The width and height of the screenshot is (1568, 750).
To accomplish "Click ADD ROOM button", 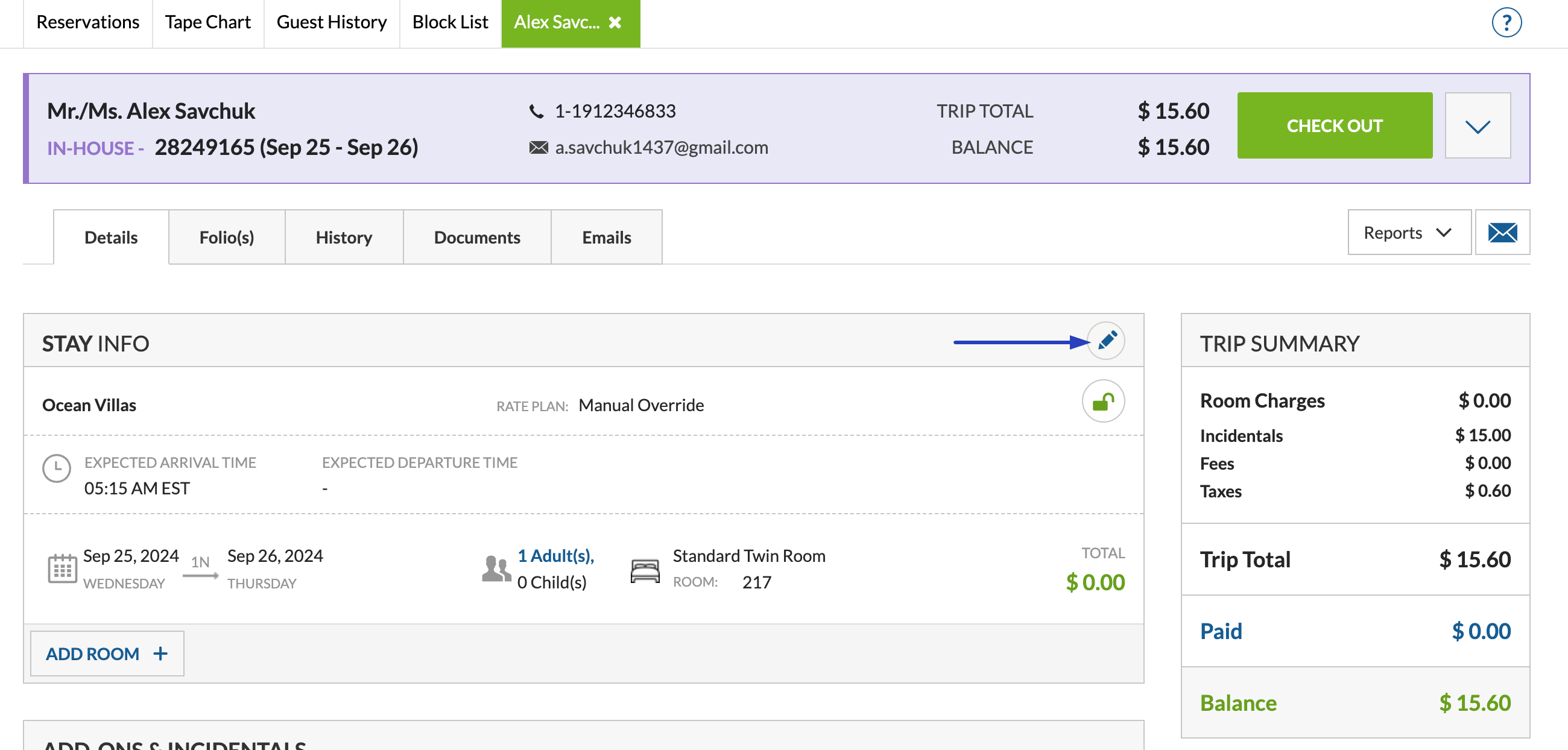I will tap(107, 654).
